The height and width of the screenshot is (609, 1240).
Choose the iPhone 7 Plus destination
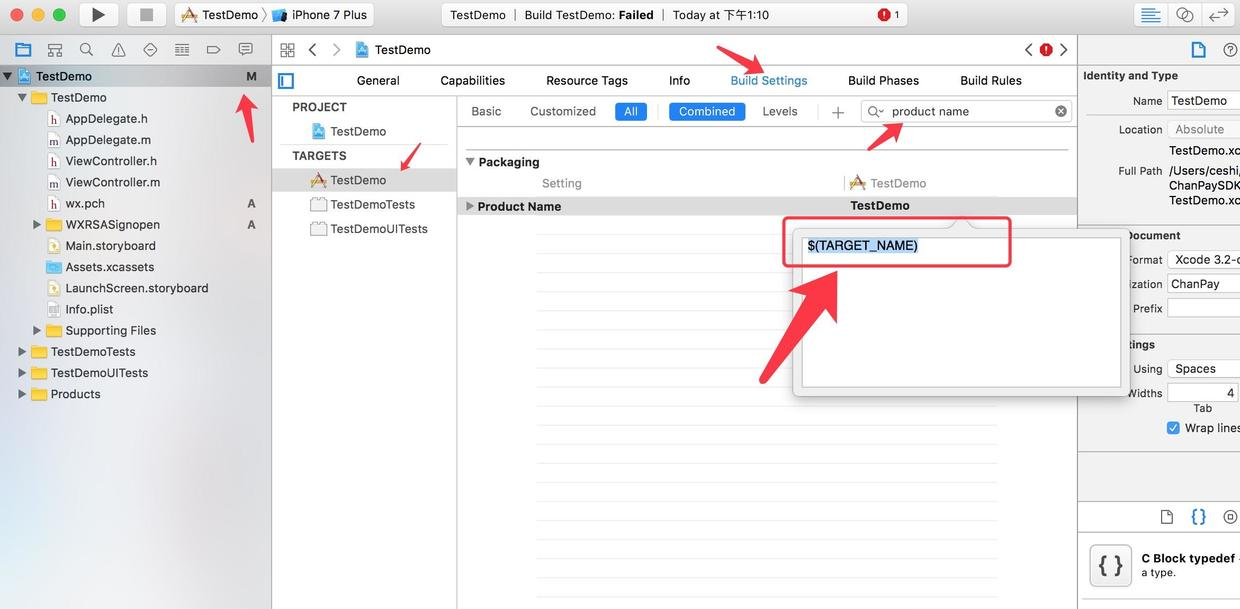point(319,15)
